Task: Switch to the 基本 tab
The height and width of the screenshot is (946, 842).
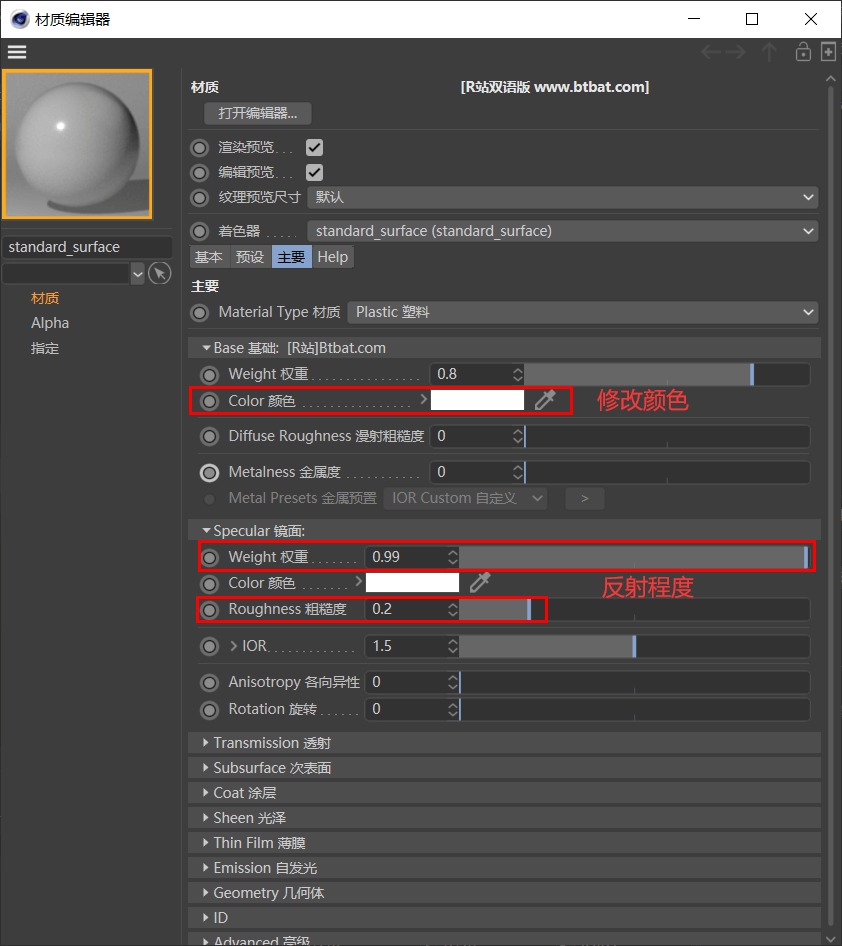Action: point(209,257)
